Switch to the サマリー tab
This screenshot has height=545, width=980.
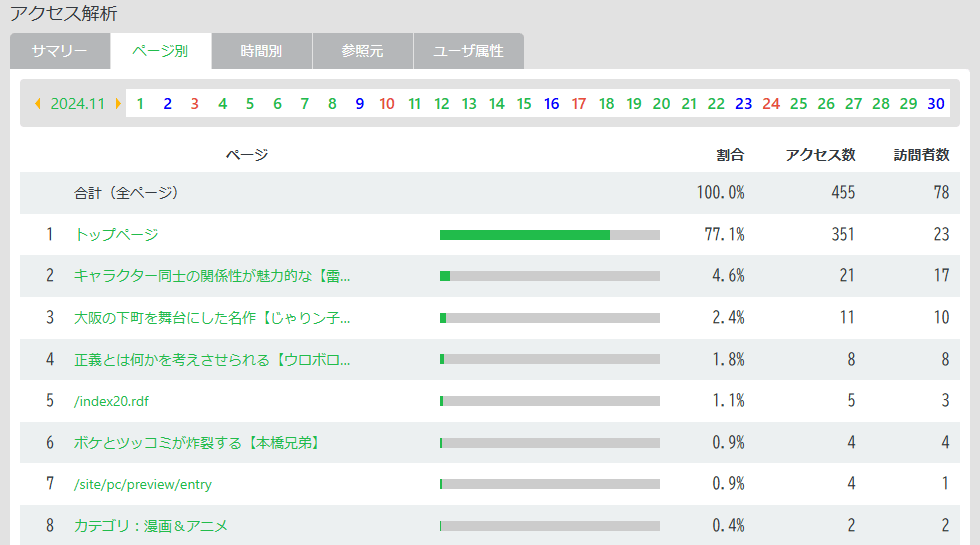coord(59,51)
